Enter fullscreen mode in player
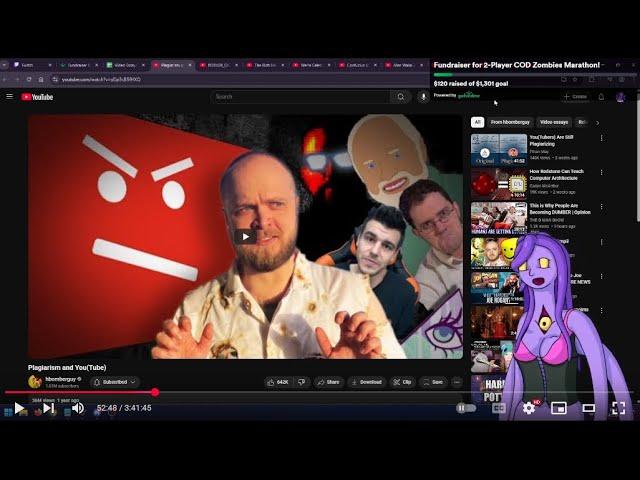The width and height of the screenshot is (640, 480). [618, 408]
